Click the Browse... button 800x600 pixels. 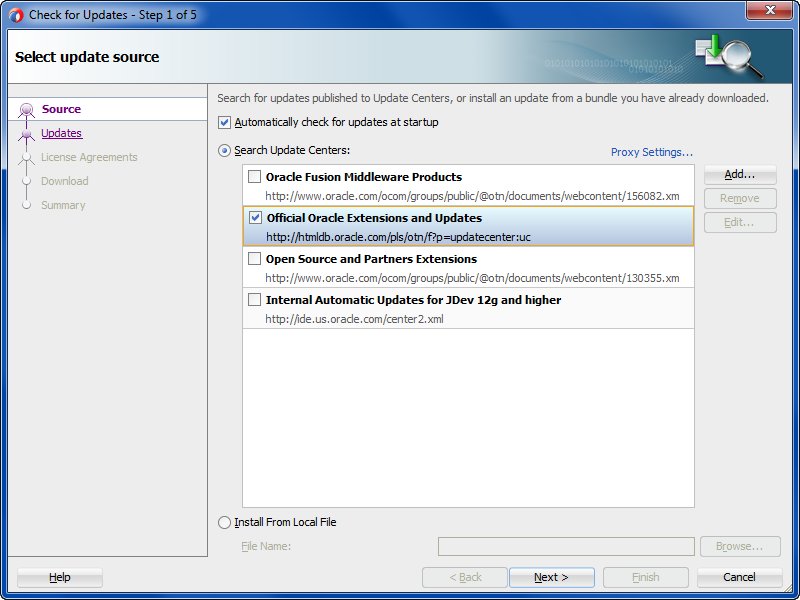(x=740, y=546)
